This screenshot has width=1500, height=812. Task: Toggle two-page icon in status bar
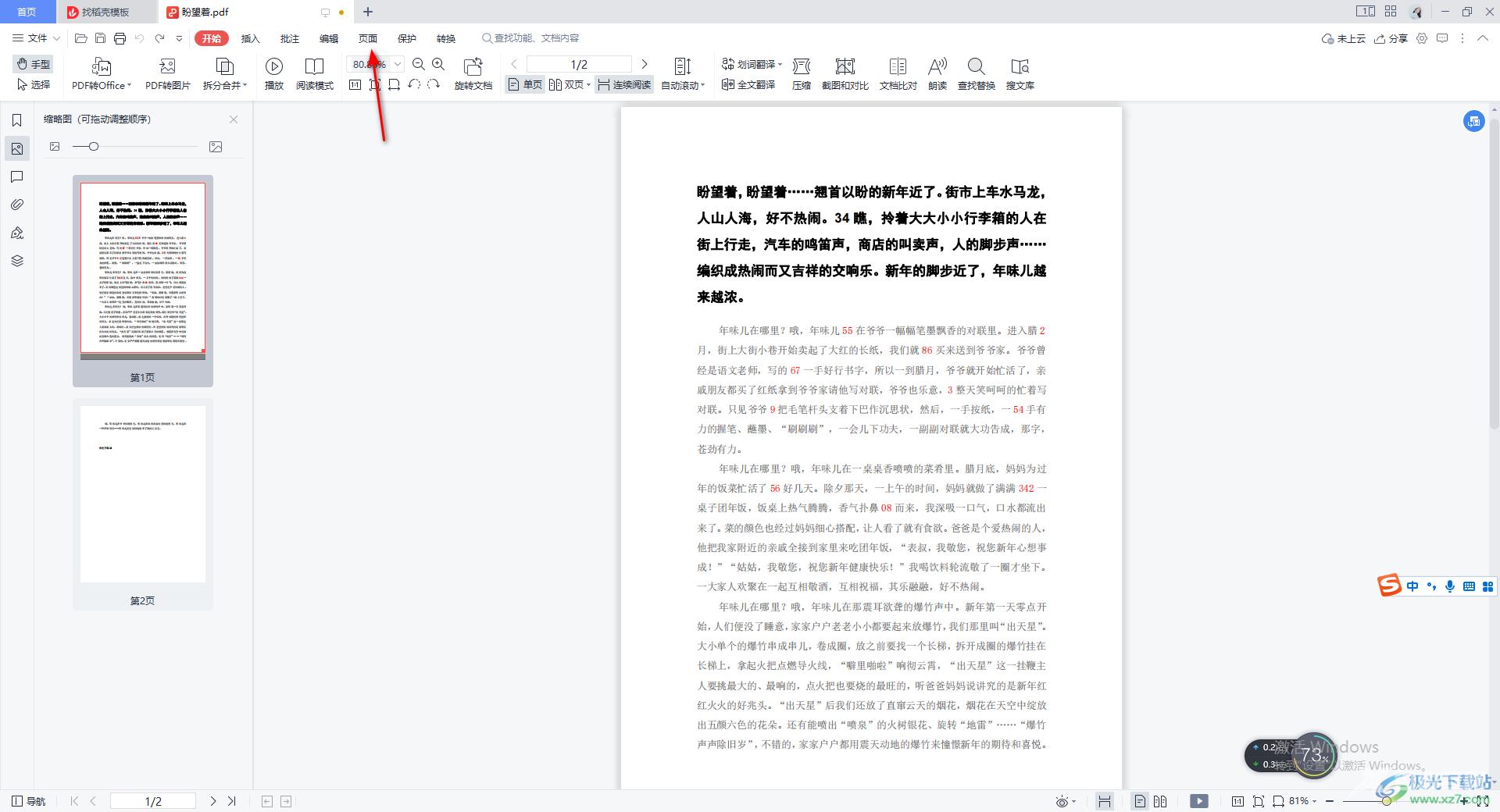coord(1160,801)
